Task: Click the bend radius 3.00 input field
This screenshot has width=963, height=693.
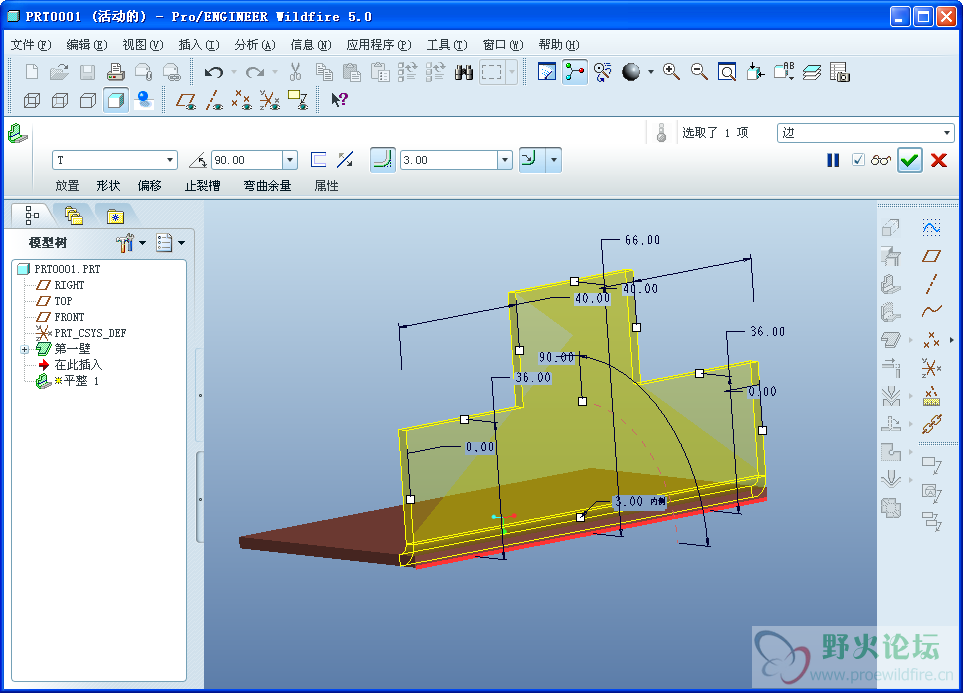Action: tap(447, 160)
